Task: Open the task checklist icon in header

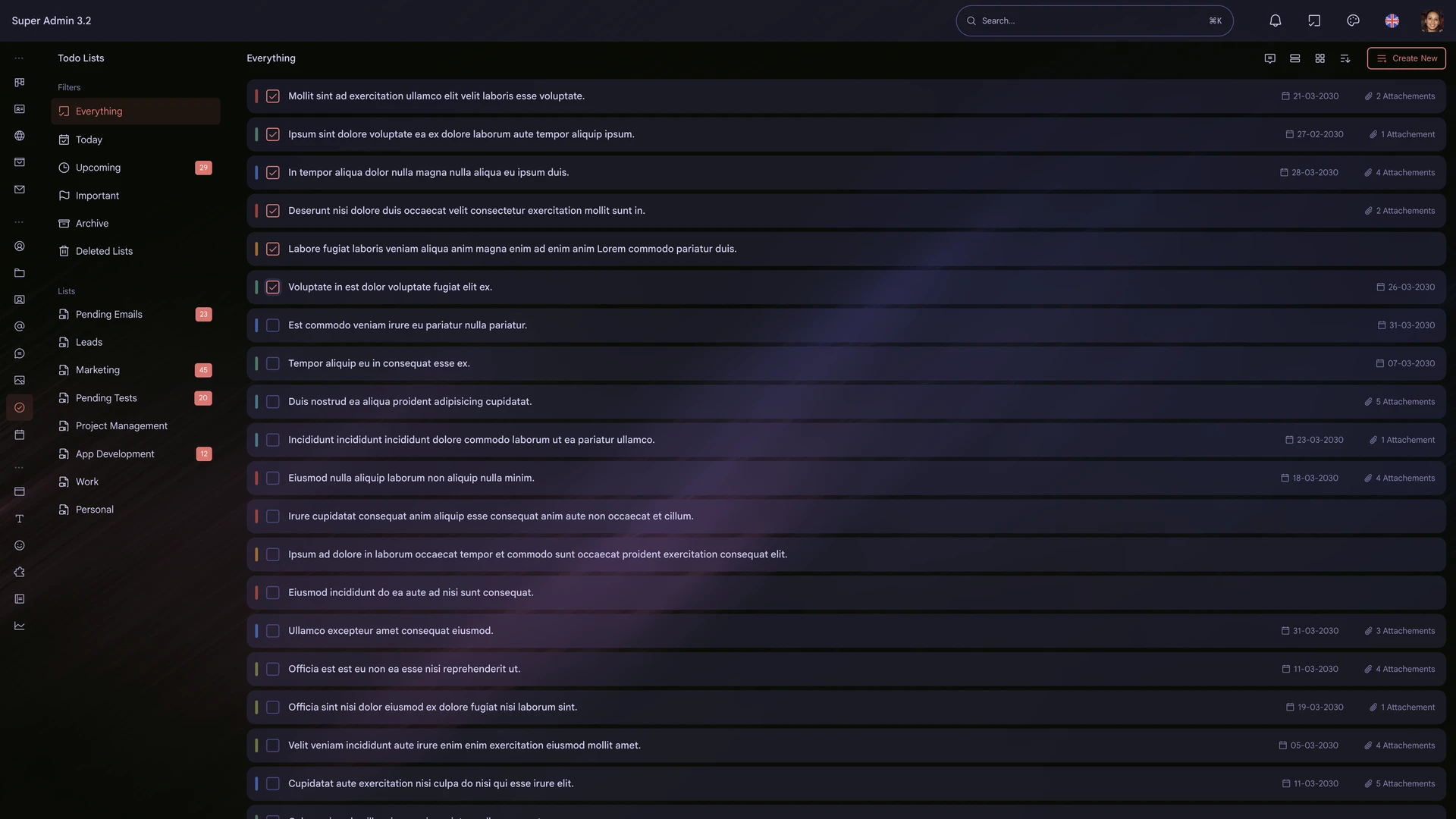Action: pos(1314,20)
